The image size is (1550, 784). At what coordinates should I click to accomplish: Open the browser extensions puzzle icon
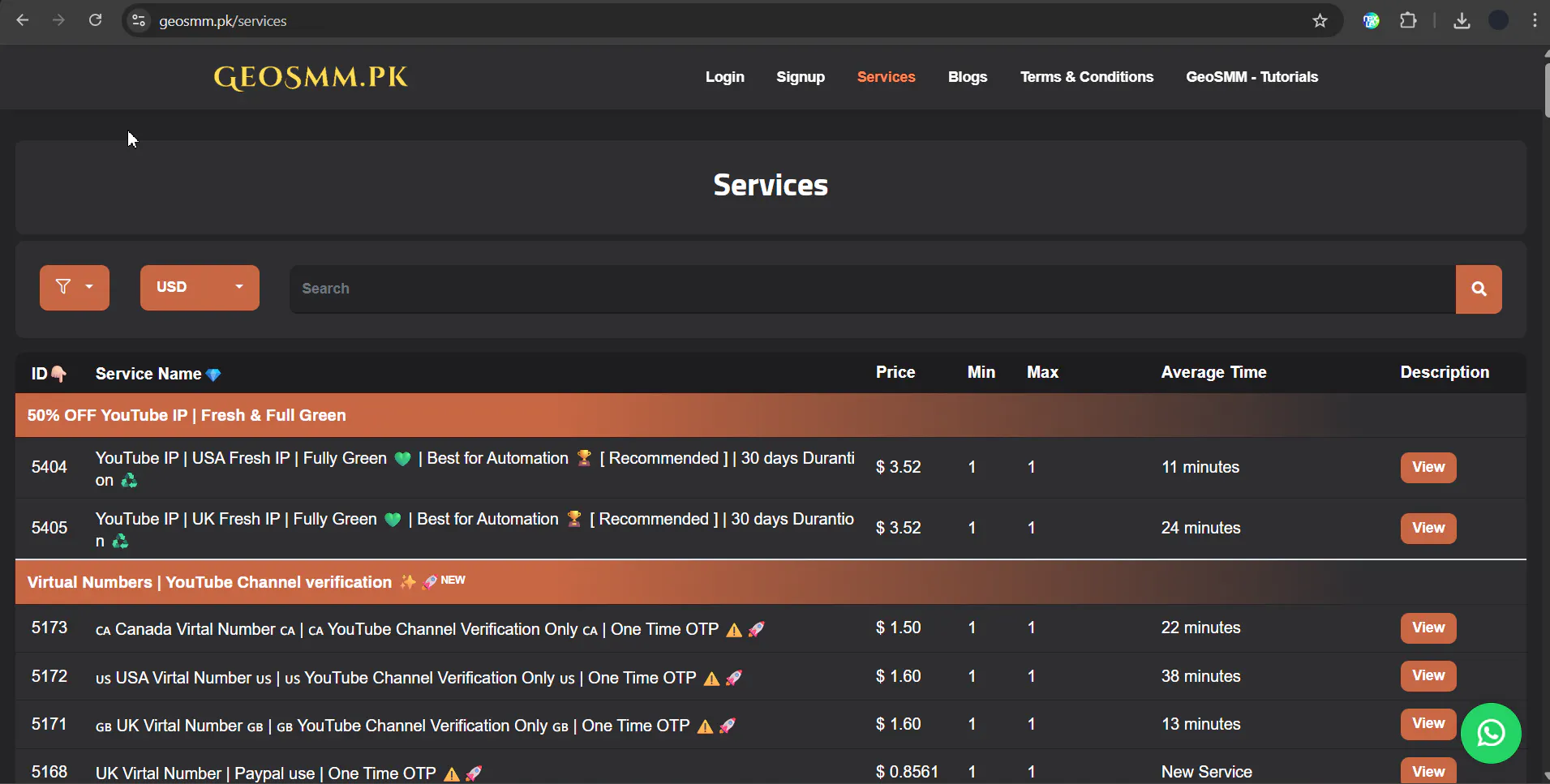pos(1408,21)
